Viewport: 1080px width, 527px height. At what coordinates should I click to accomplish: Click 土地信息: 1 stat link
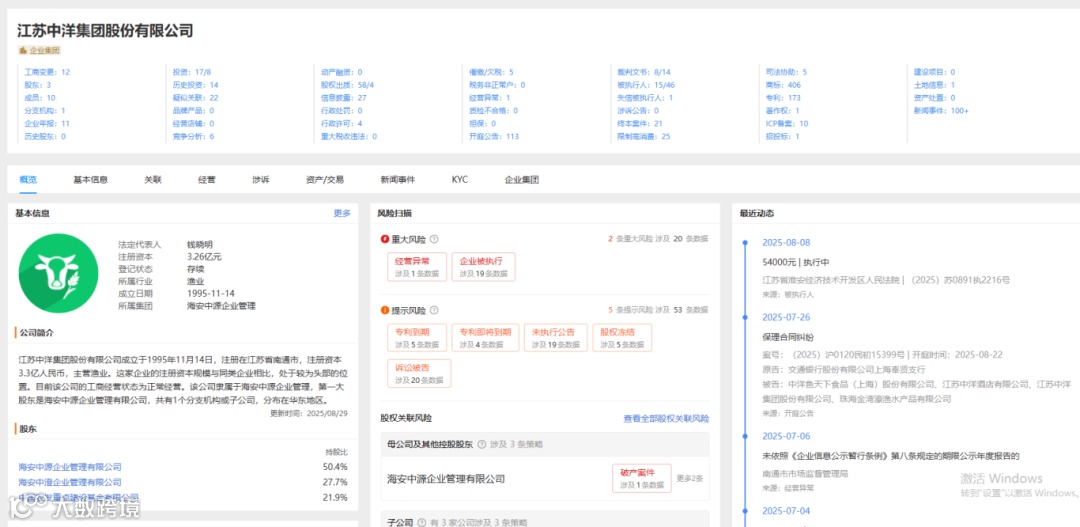pos(934,85)
